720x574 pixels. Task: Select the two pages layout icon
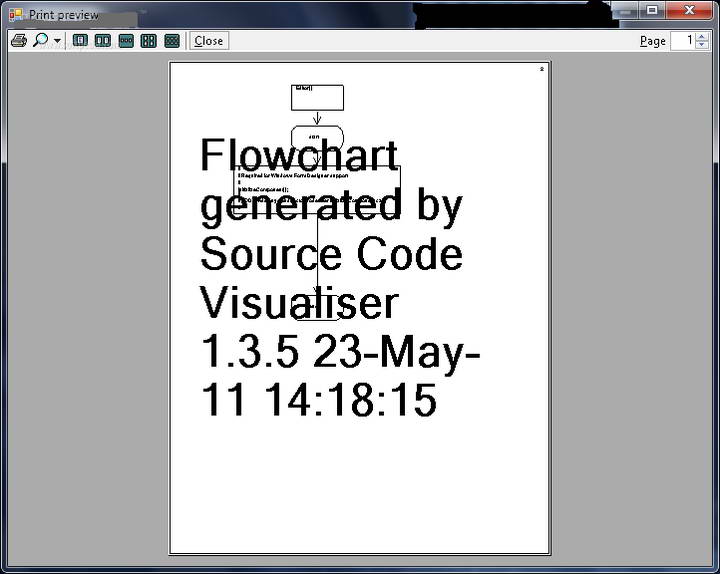pos(103,41)
